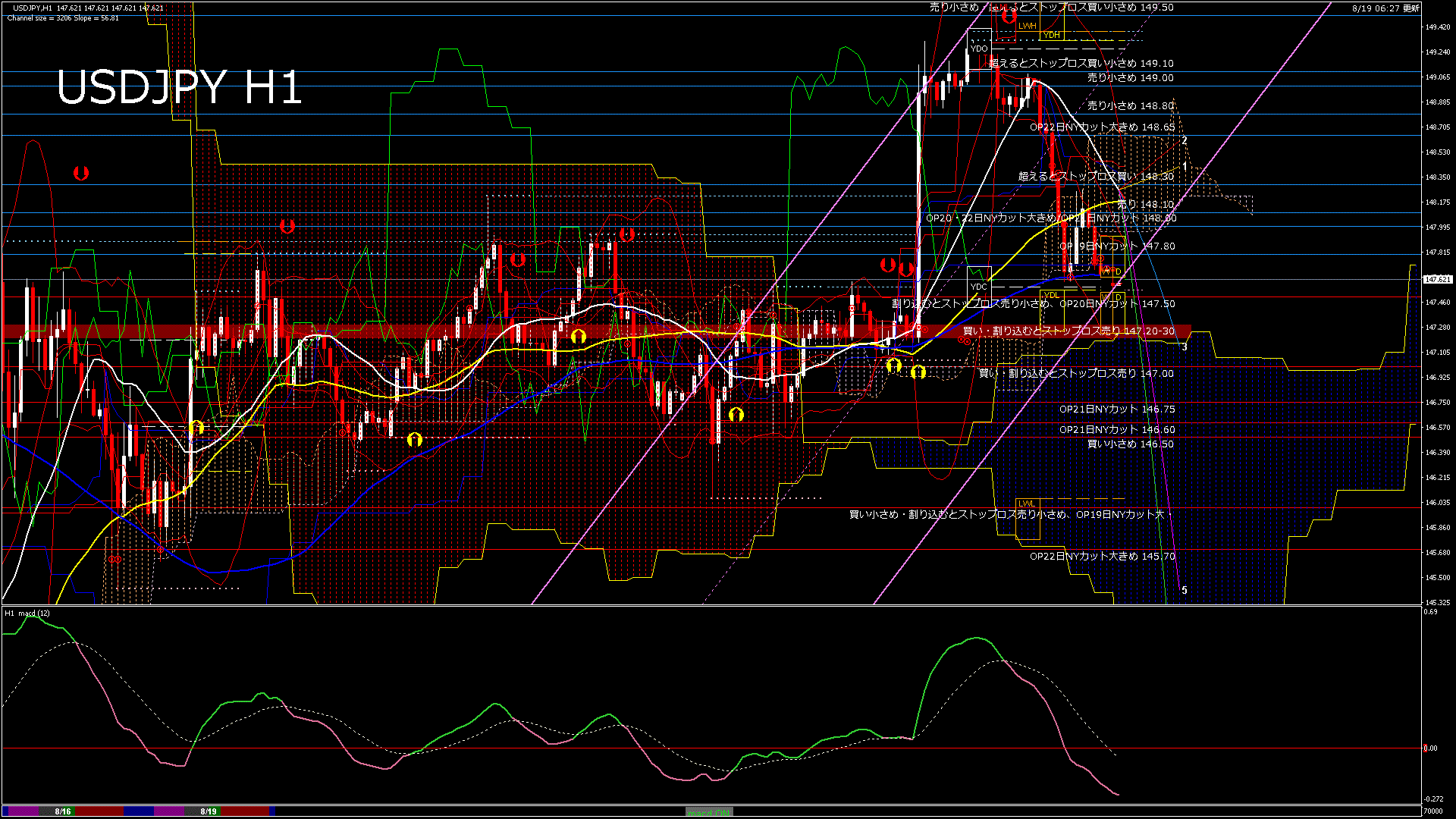Select the 8/16 date segment
The image size is (1456, 819).
click(x=63, y=811)
